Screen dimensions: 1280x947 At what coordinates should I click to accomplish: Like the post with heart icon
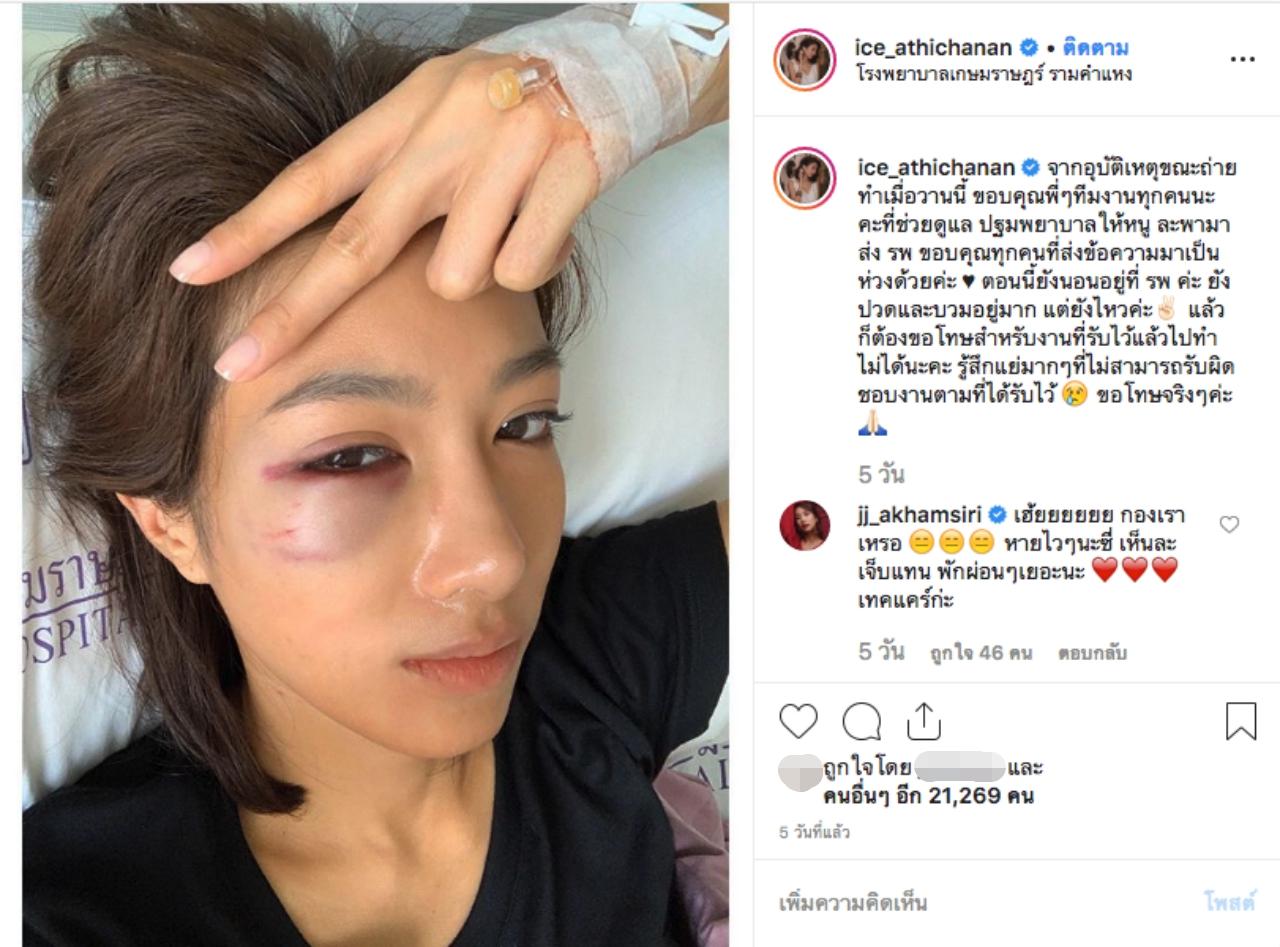pyautogui.click(x=798, y=721)
